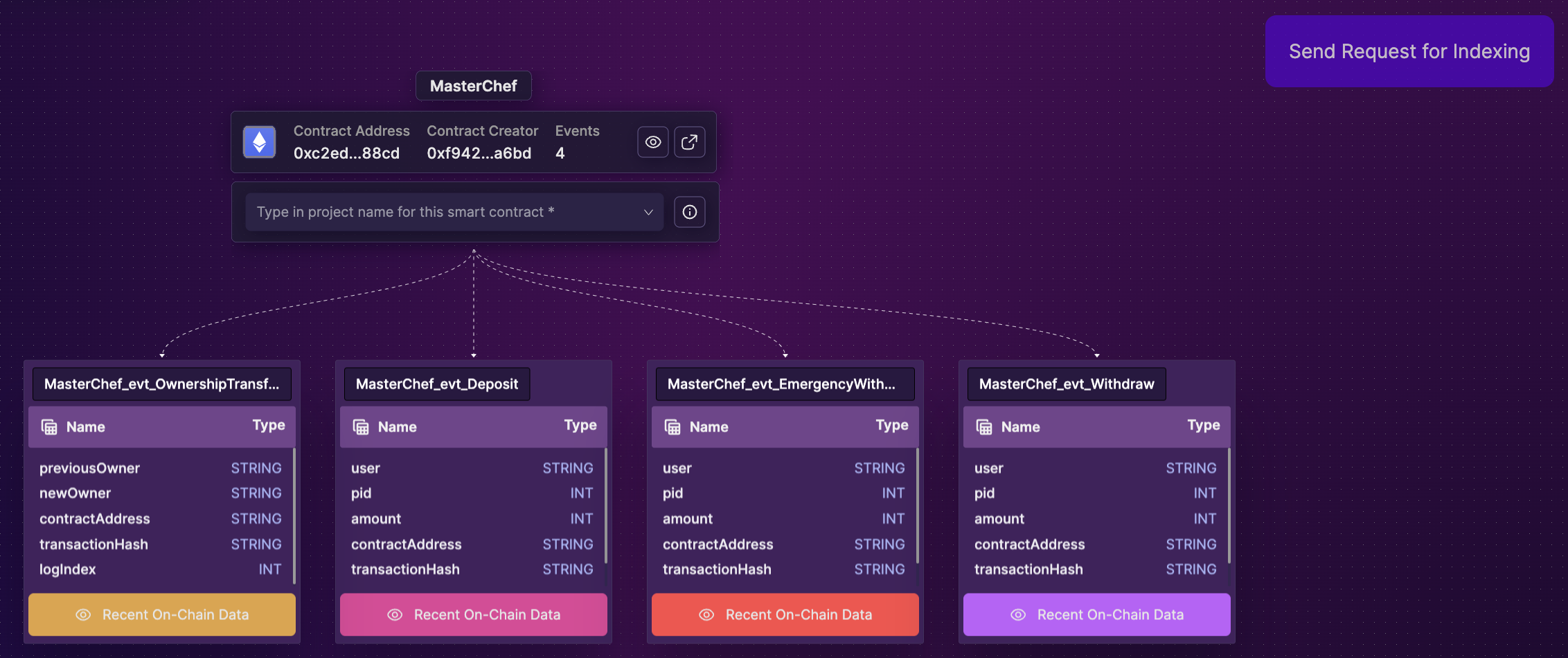
Task: Select MasterChef_evt_Withdraw table title
Action: pos(1067,384)
